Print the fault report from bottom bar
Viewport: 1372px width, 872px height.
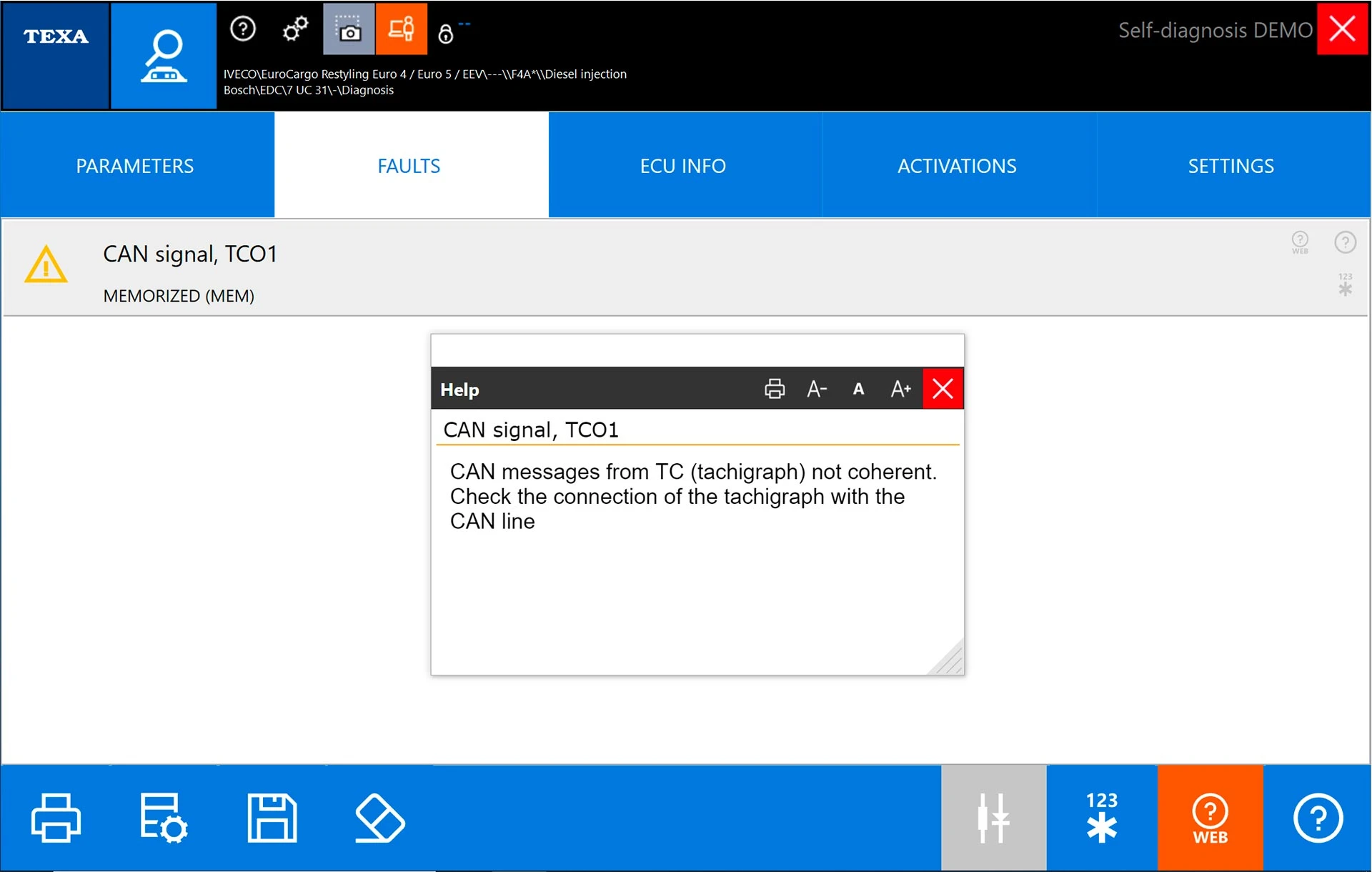click(x=56, y=818)
